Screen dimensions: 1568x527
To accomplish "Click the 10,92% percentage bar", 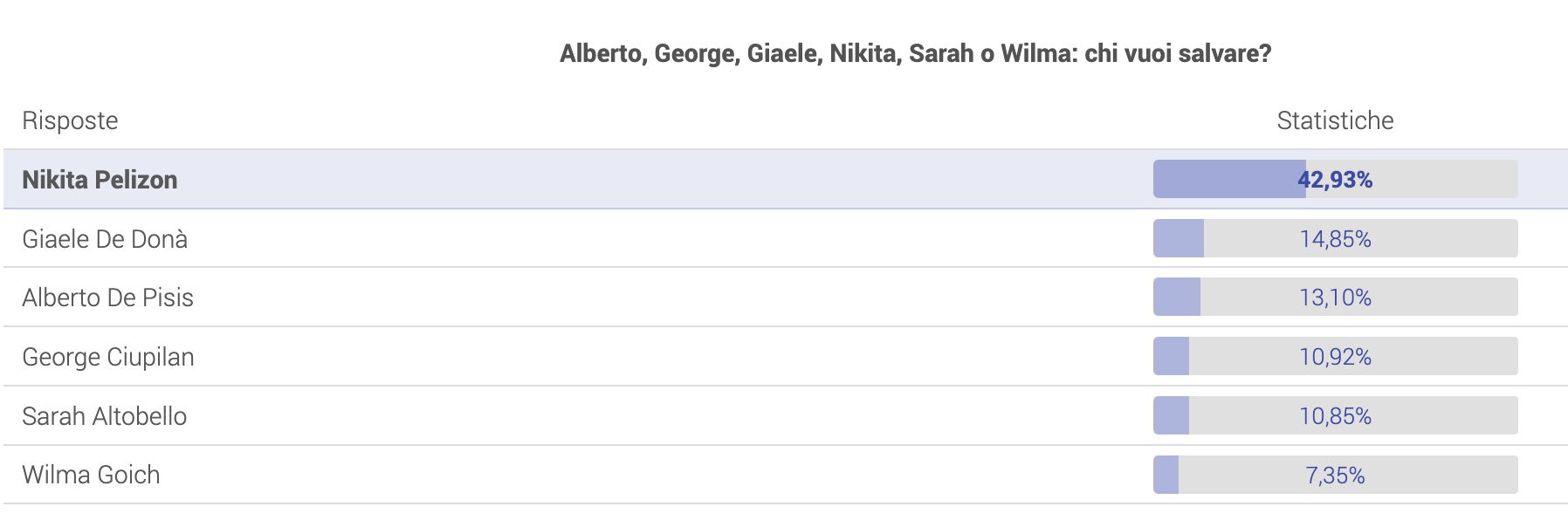I will [x=1335, y=356].
